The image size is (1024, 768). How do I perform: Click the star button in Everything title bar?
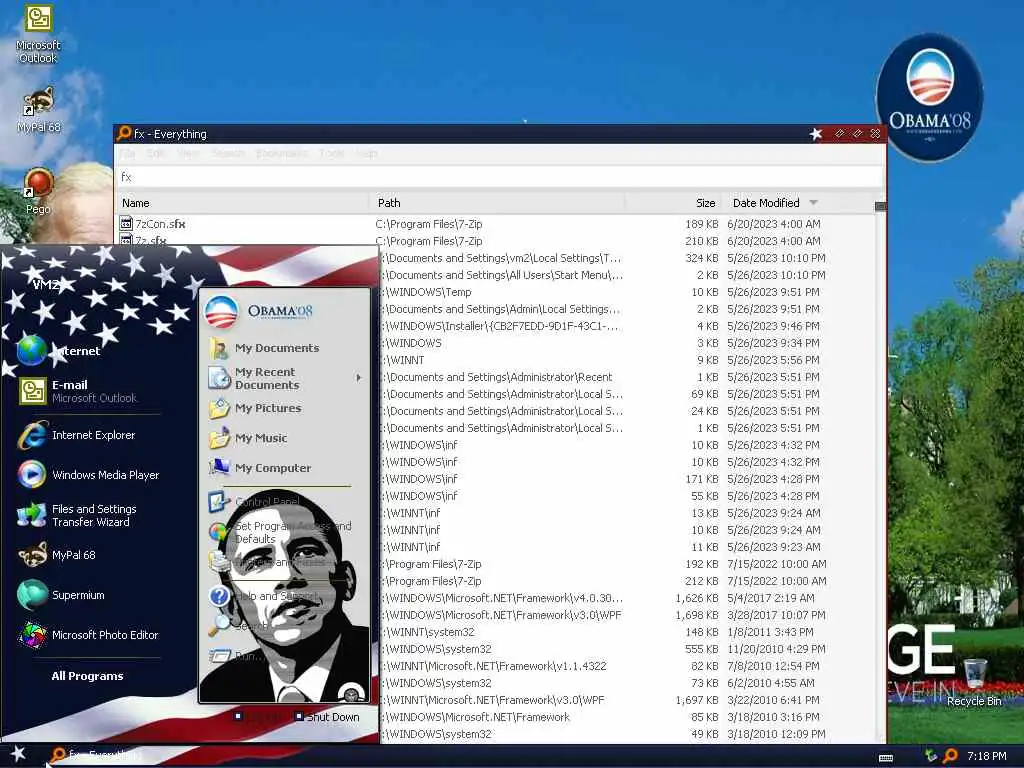816,134
